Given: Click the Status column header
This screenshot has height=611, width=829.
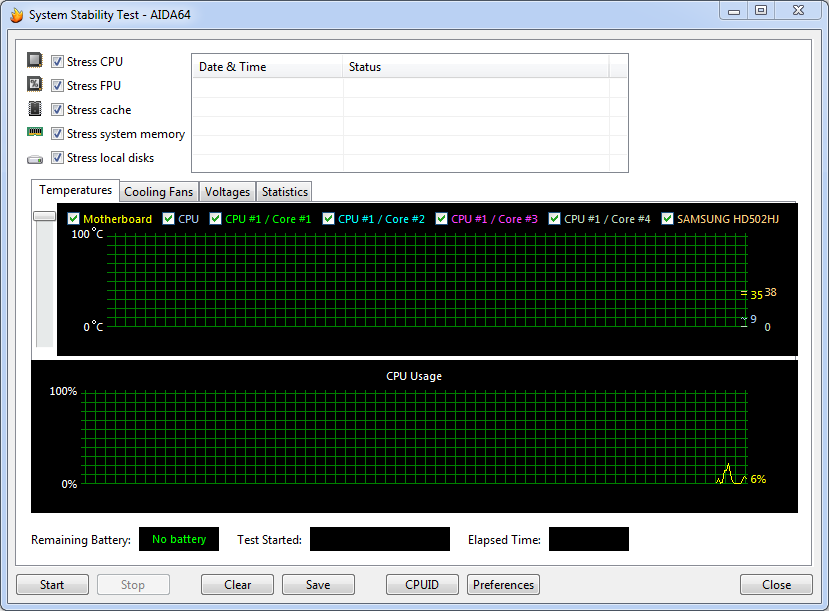Looking at the screenshot, I should [x=476, y=67].
